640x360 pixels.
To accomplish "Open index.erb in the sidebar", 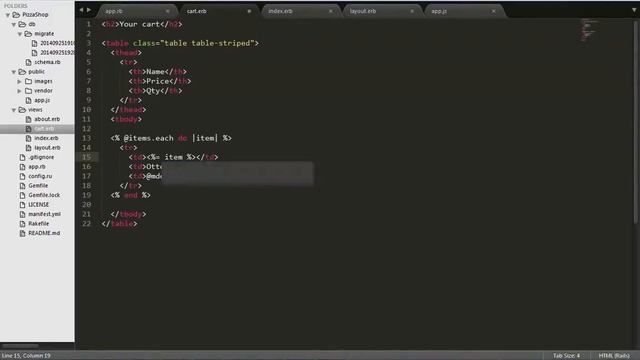I will point(46,138).
